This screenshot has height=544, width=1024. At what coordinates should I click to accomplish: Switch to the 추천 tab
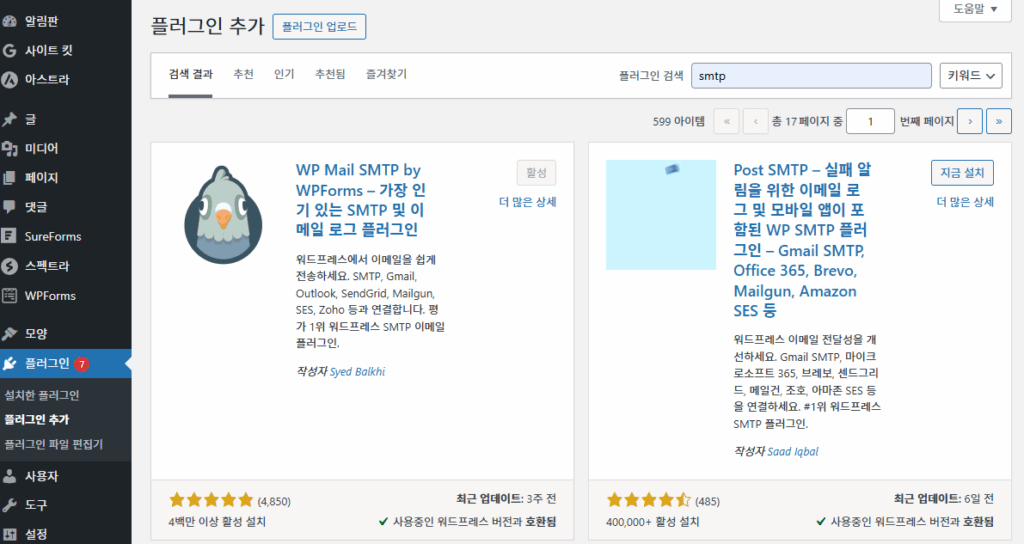click(244, 74)
